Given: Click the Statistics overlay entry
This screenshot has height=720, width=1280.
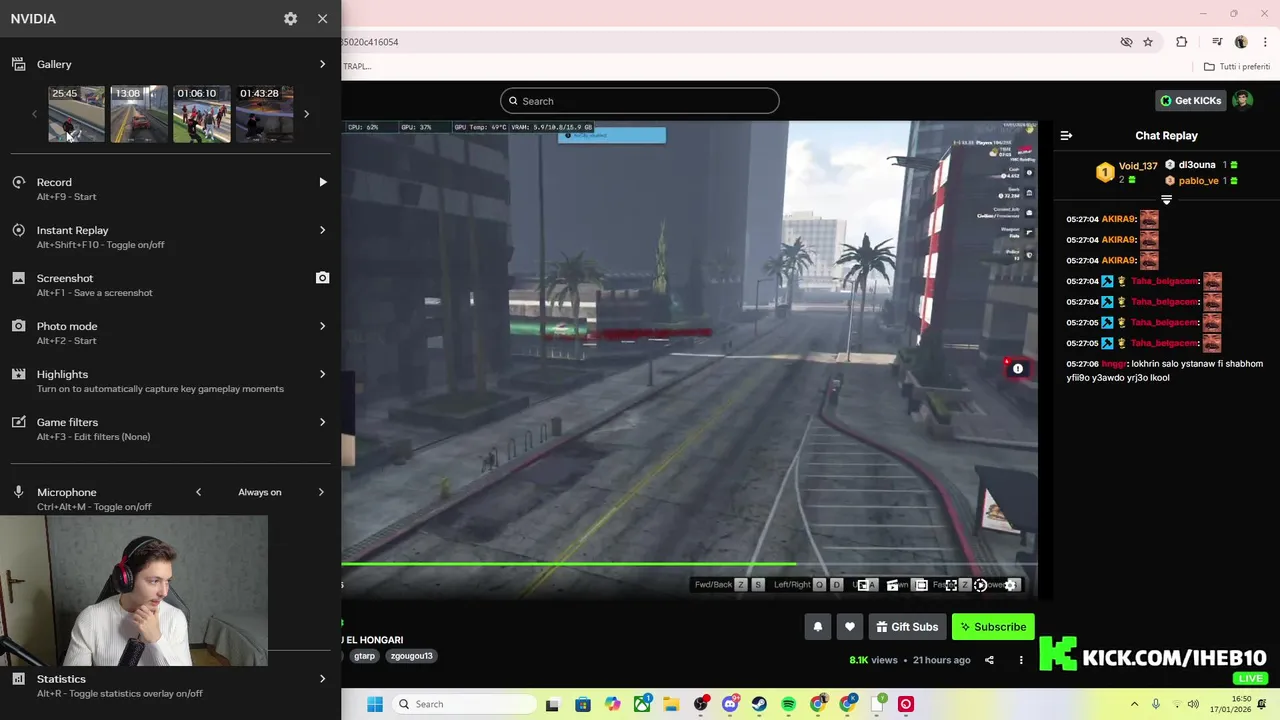Looking at the screenshot, I should click(x=170, y=685).
